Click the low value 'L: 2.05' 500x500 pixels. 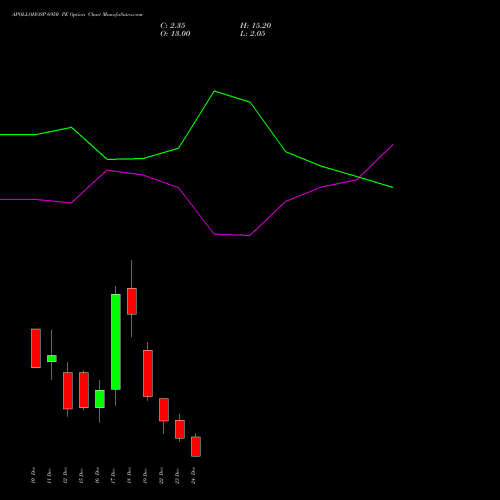click(x=253, y=34)
